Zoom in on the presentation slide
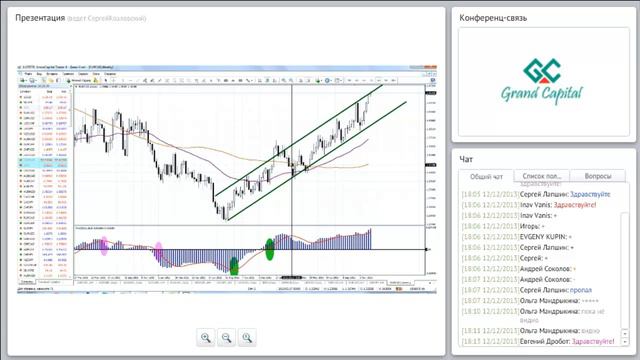This screenshot has height=360, width=640. click(x=206, y=338)
